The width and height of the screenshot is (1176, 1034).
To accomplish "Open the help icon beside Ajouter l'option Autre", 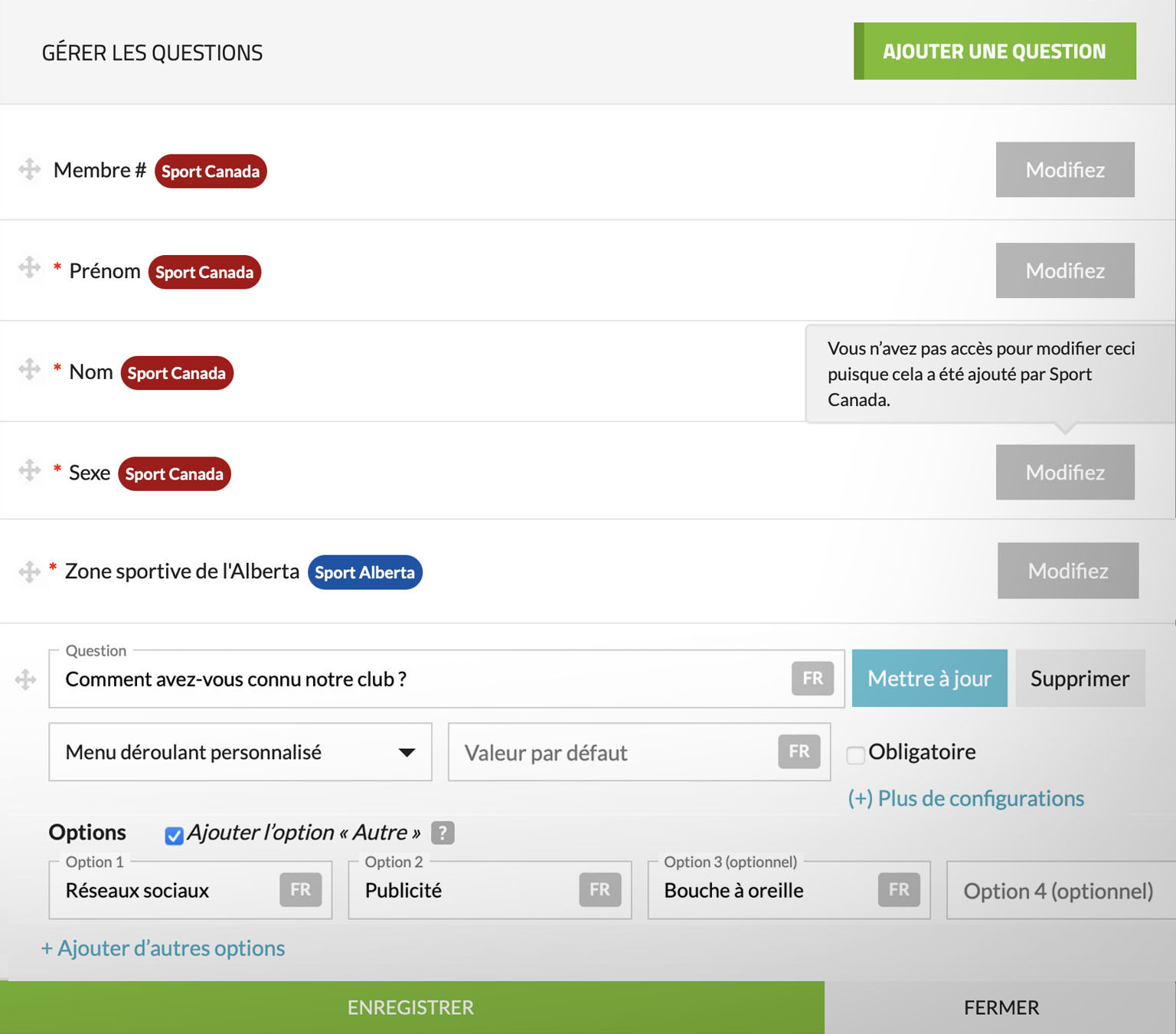I will [443, 833].
